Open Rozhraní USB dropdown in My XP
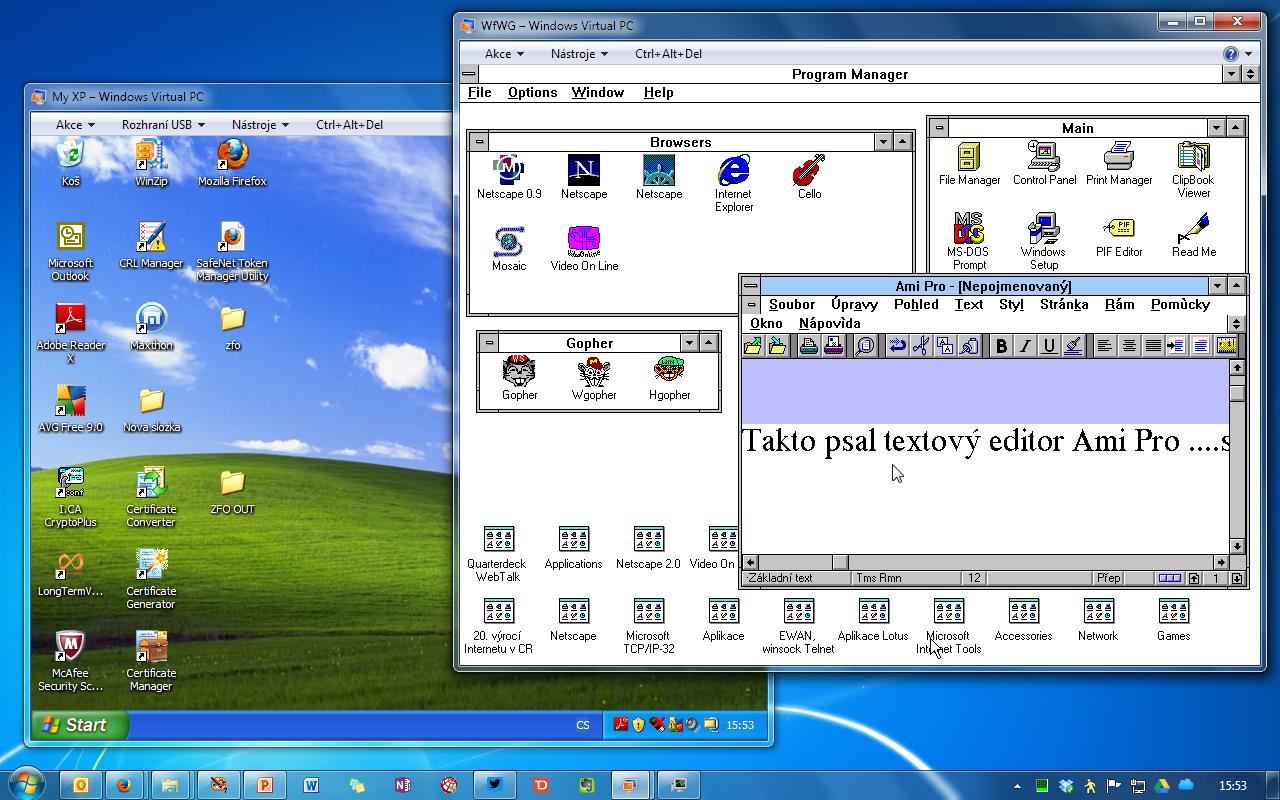Image resolution: width=1280 pixels, height=800 pixels. tap(163, 125)
